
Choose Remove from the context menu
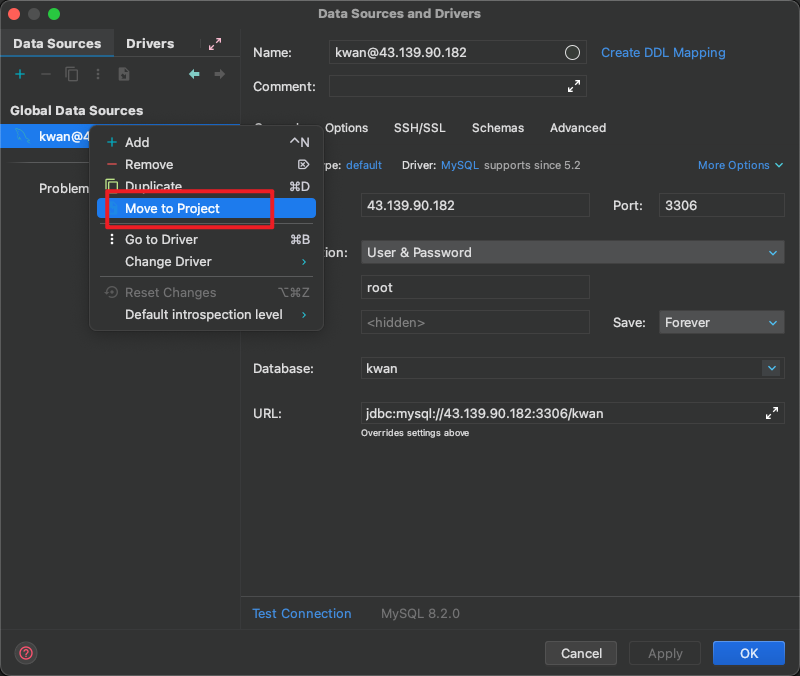206,164
